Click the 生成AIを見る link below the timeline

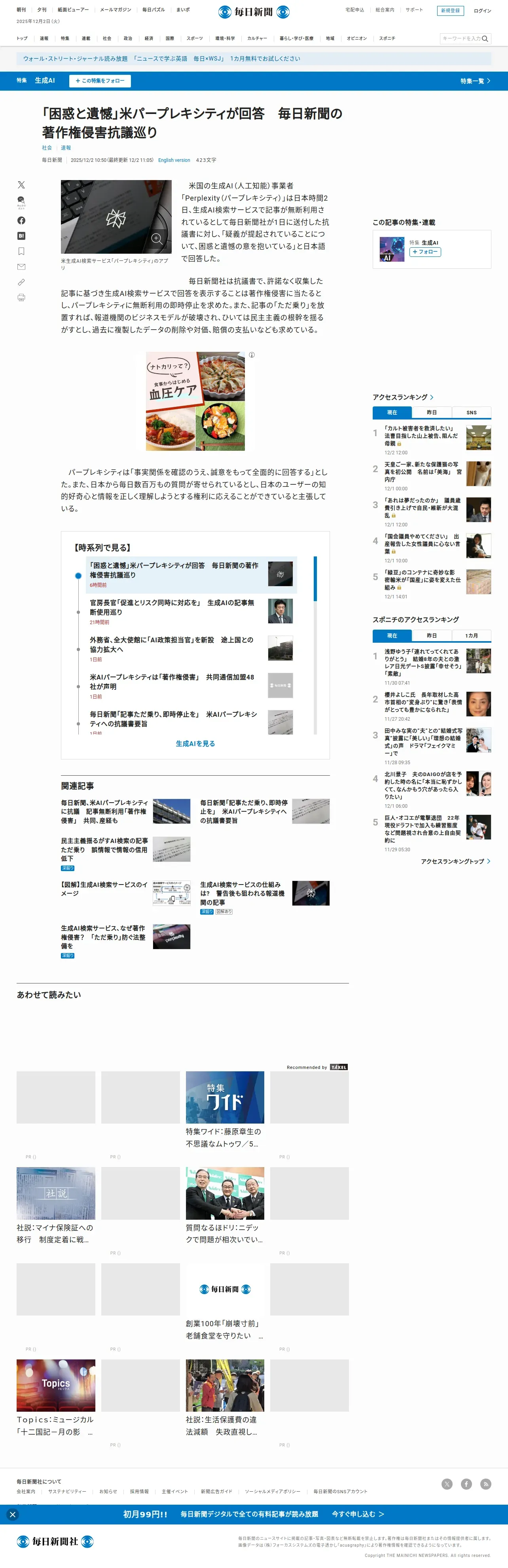tap(195, 744)
